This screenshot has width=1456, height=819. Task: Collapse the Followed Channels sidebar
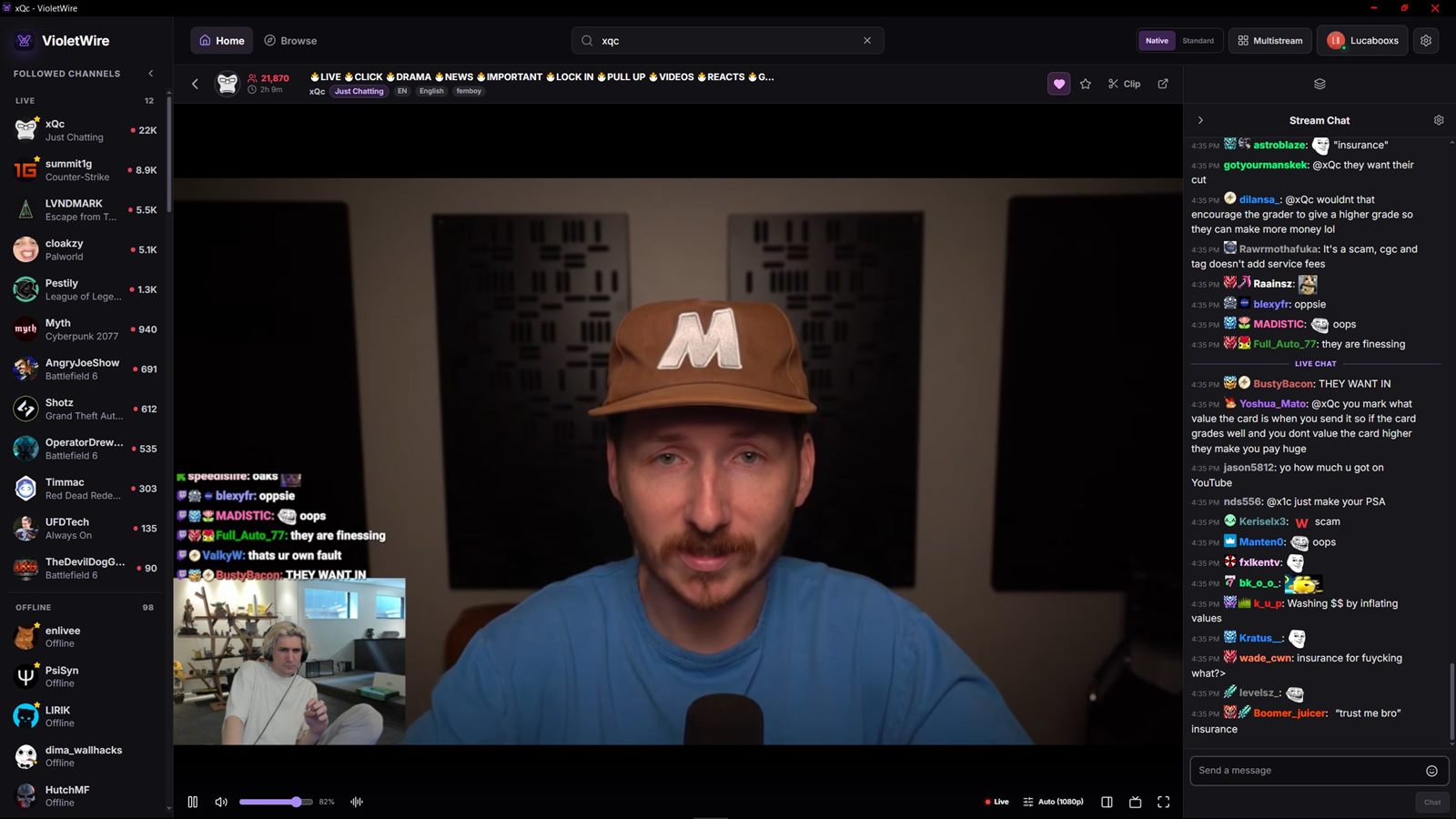(150, 74)
